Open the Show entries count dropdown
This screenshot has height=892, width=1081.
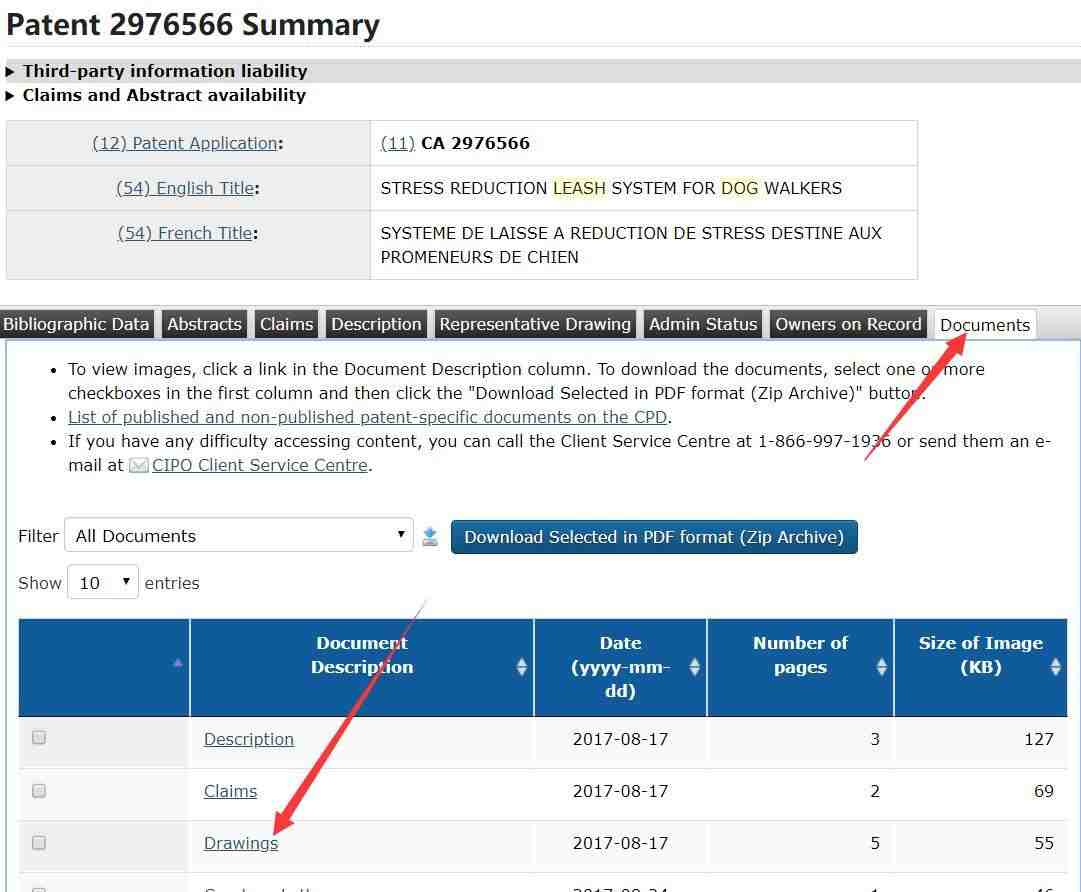(x=102, y=583)
